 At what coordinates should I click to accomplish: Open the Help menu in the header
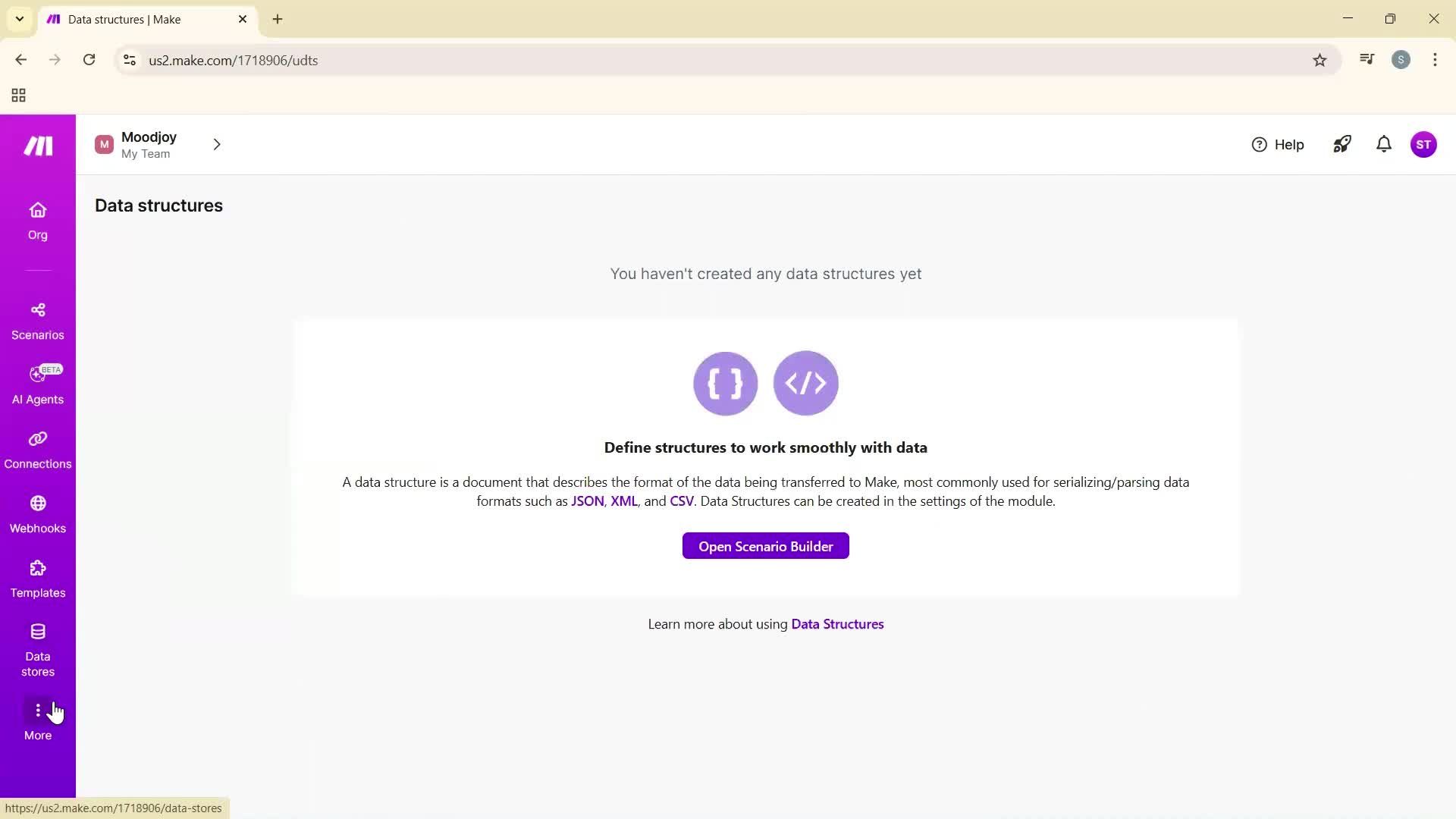[1278, 144]
